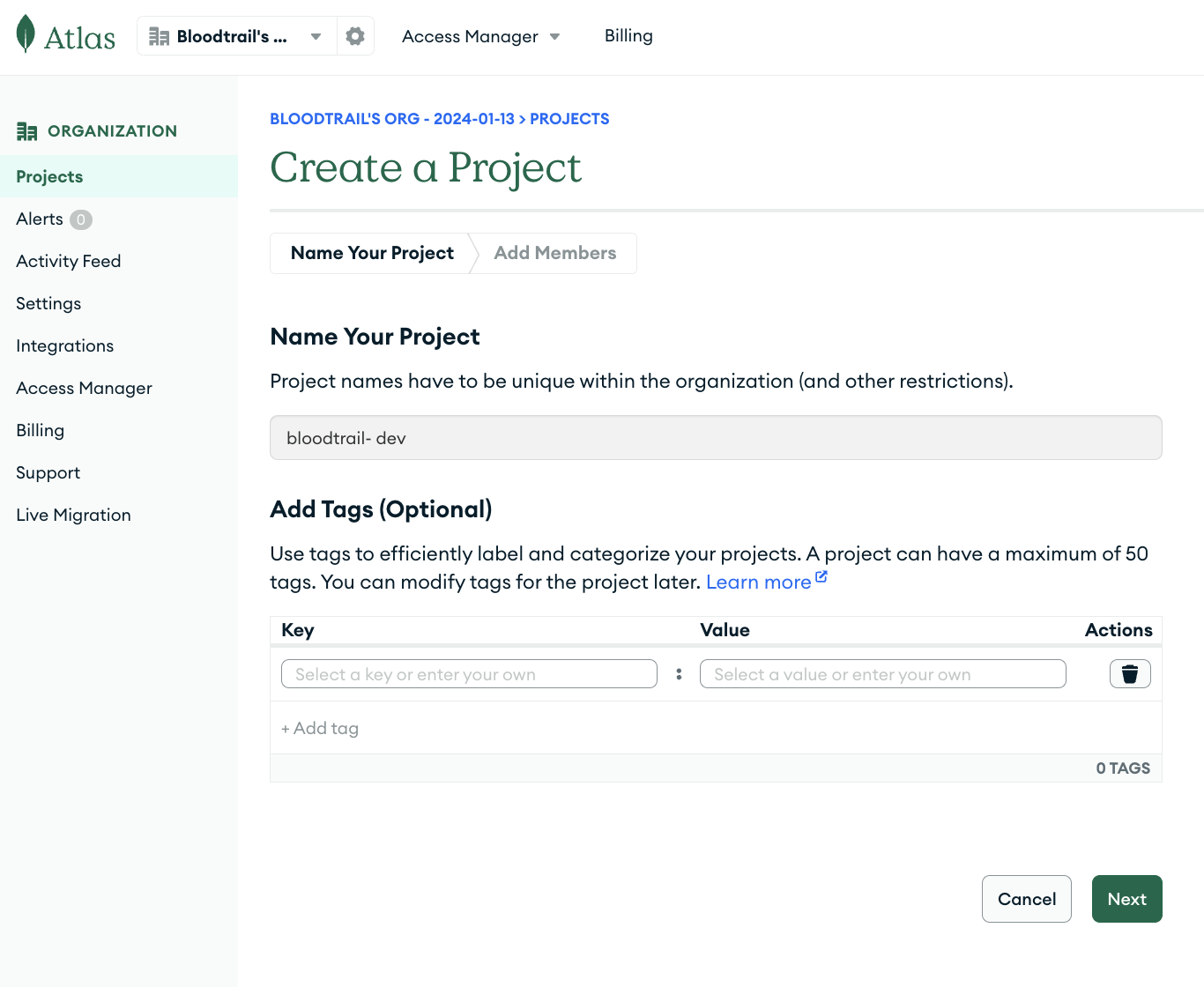Click the Atlas leaf logo
Viewport: 1204px width, 987px height.
click(x=26, y=34)
